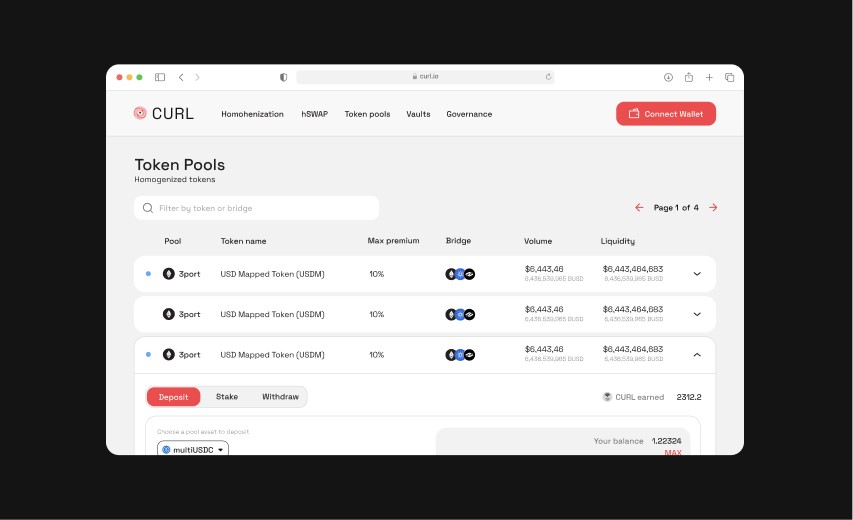Open the multiUSDC asset dropdown

[193, 449]
